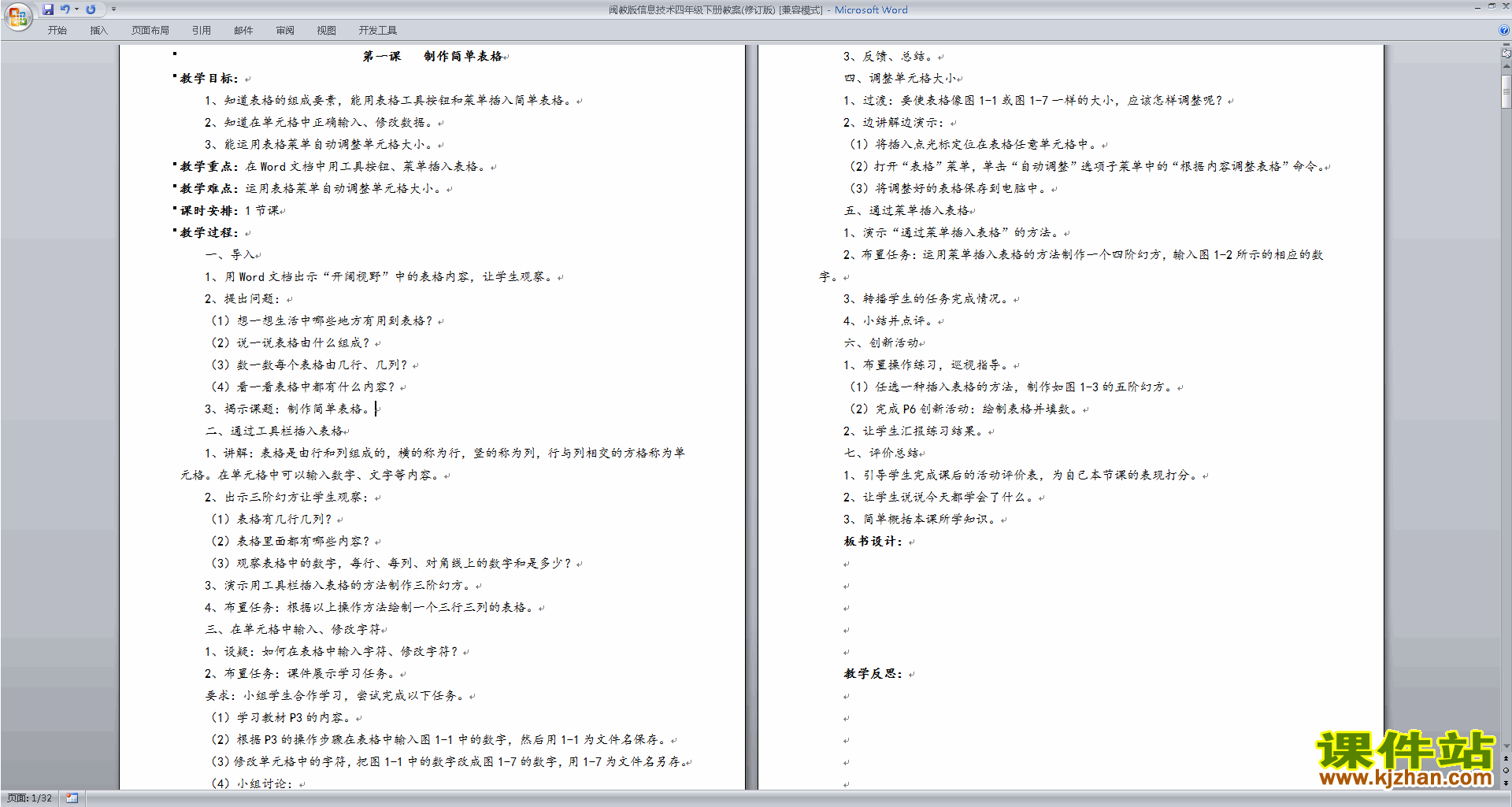Click the vertical scrollbar up arrow
Screen dimensions: 1512x807
click(x=1506, y=66)
